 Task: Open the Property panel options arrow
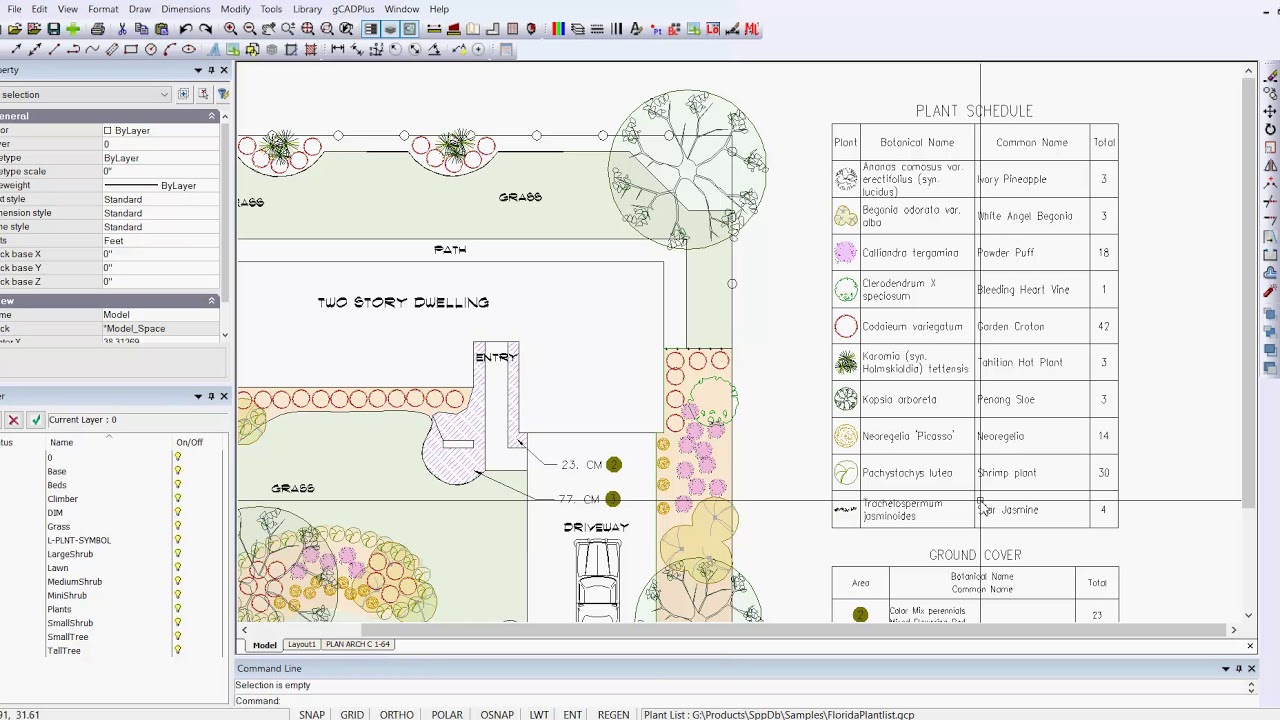coord(198,70)
